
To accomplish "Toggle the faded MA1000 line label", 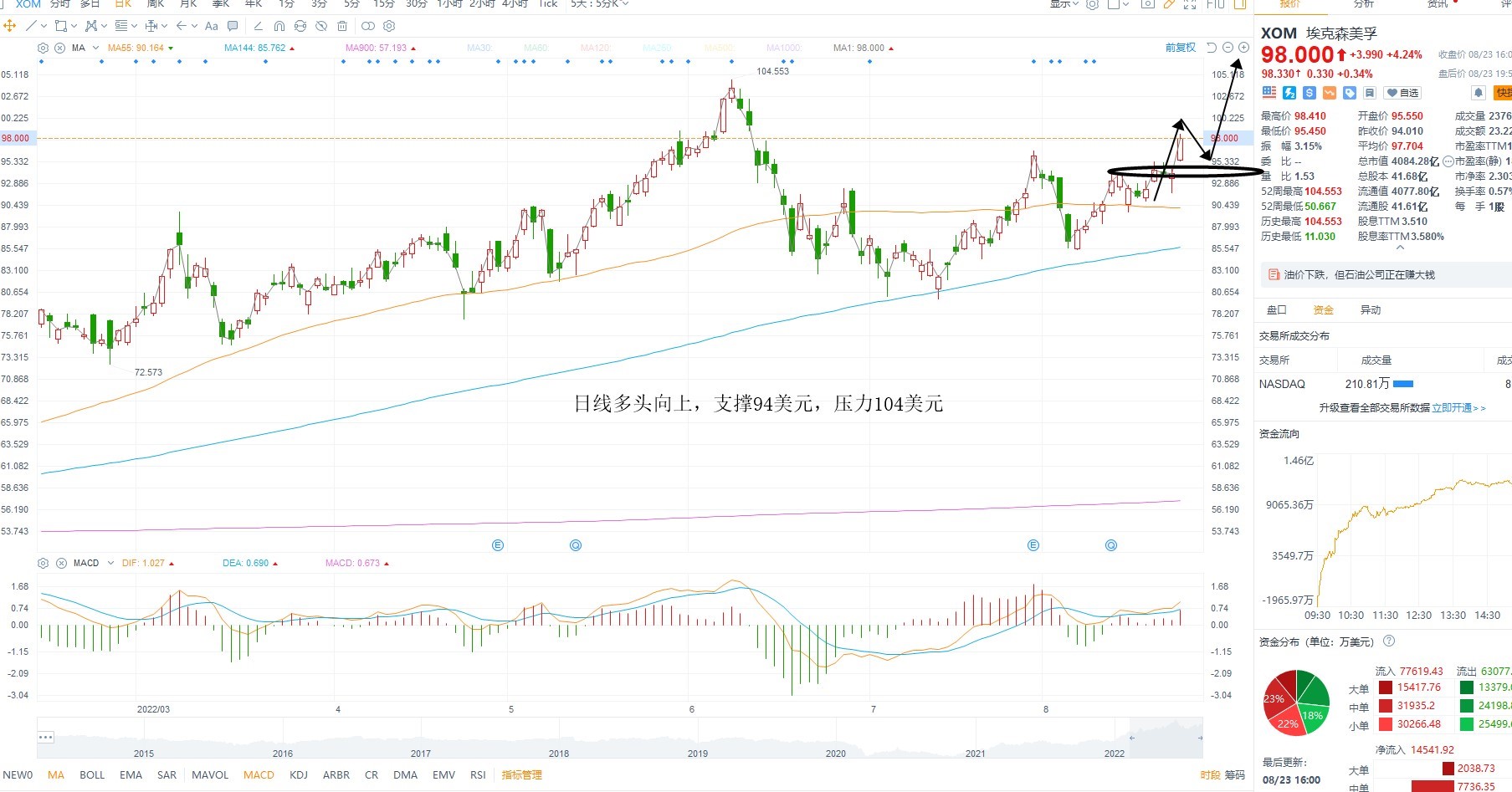I will [785, 48].
